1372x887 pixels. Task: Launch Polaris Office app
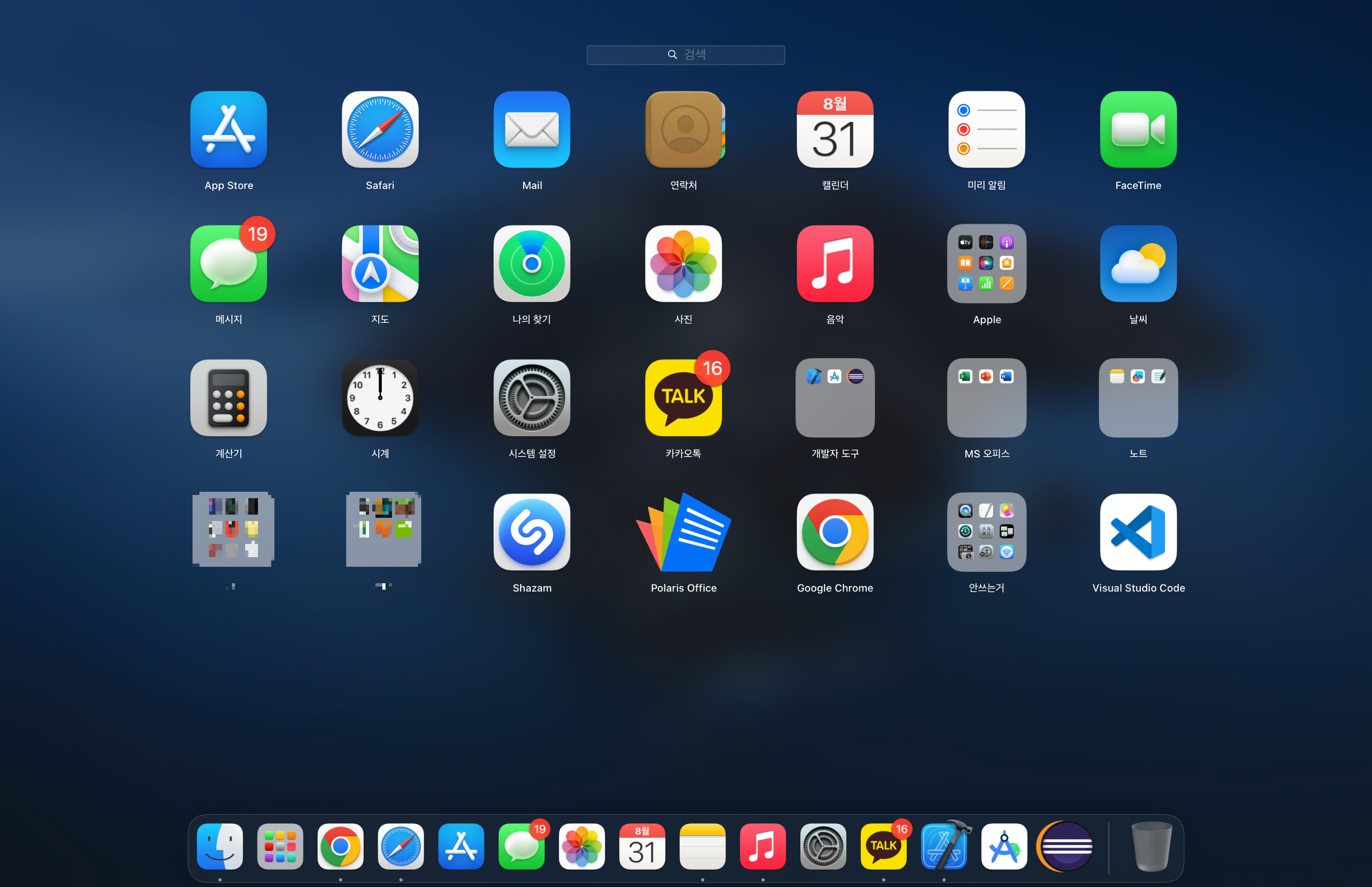click(683, 532)
